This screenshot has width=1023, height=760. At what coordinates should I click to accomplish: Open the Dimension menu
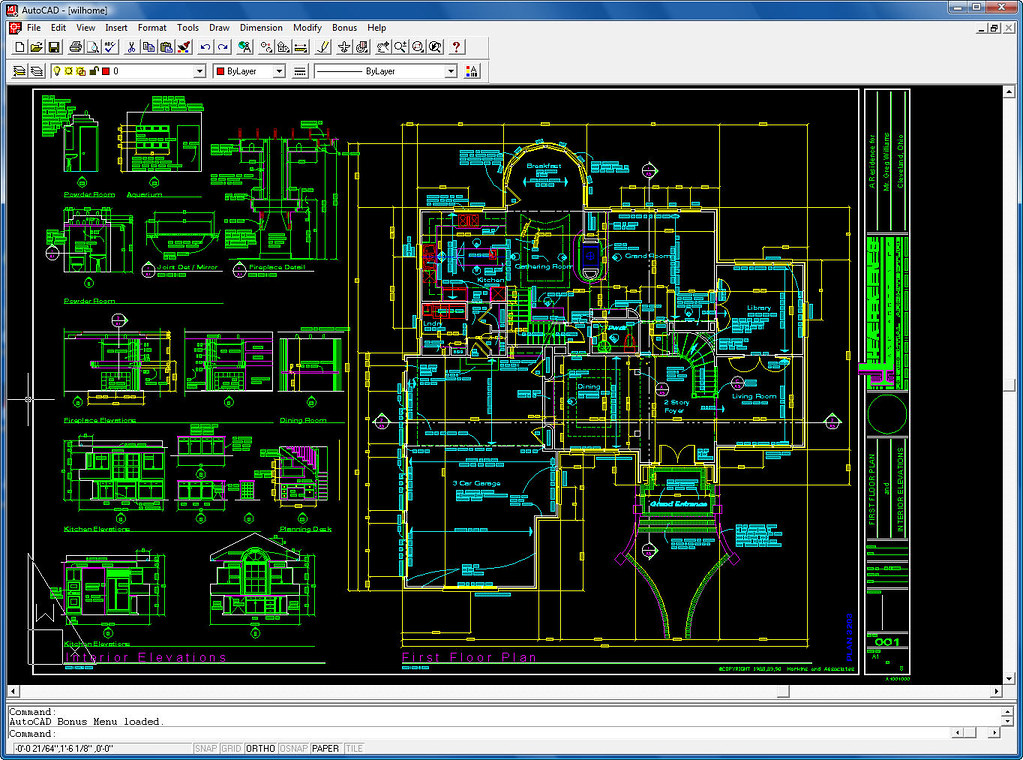coord(260,28)
